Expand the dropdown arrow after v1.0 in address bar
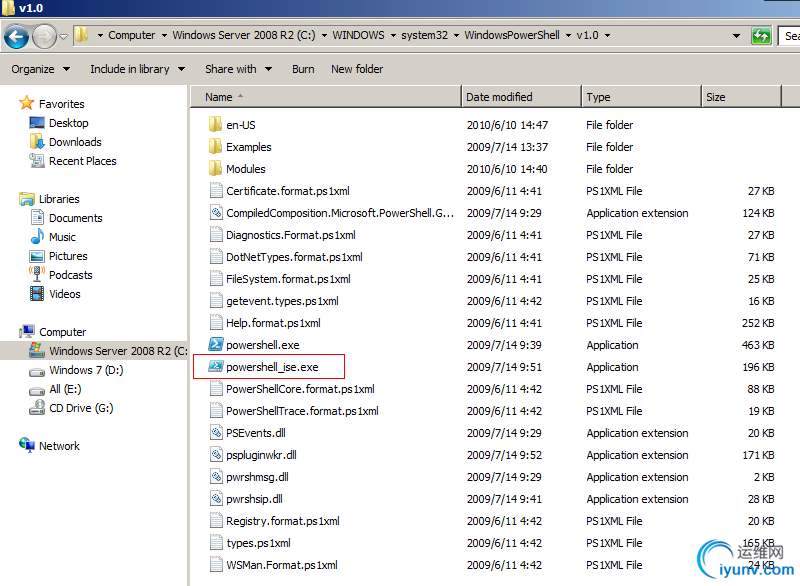Viewport: 800px width, 586px height. point(608,35)
